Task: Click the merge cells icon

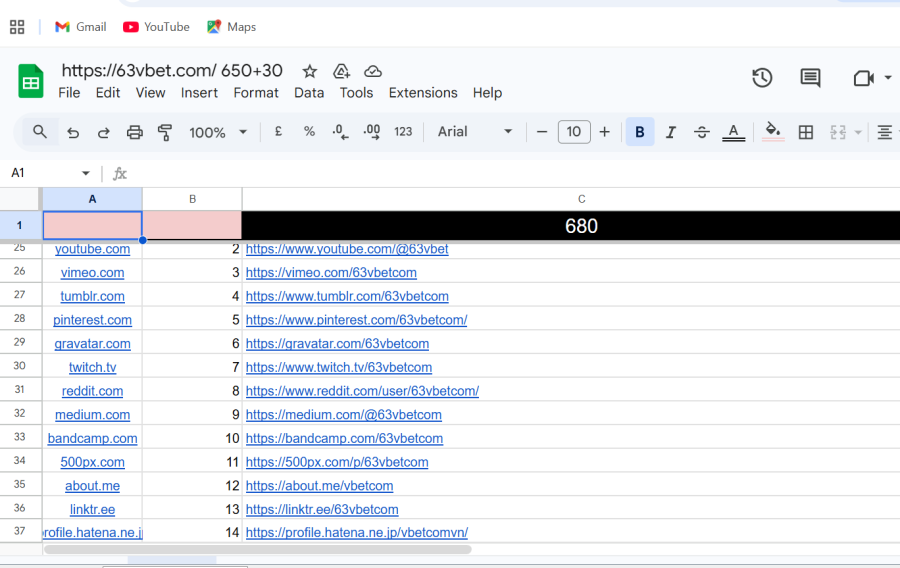Action: 838,133
